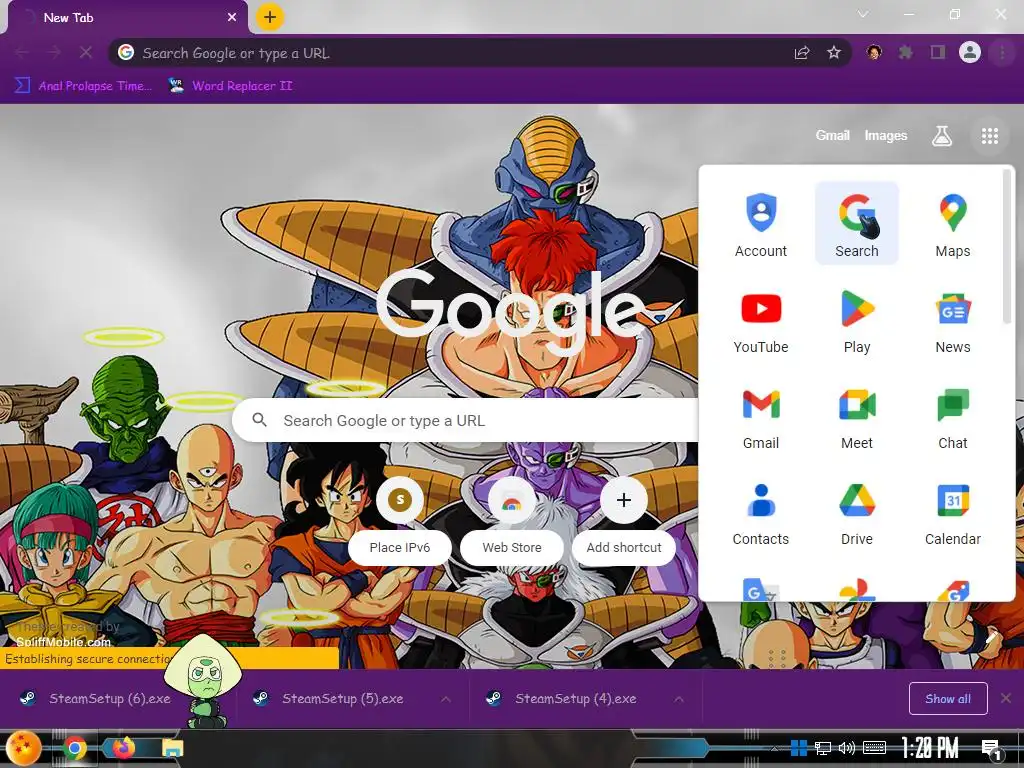The image size is (1024, 768).
Task: Open Google Drive from the apps panel
Action: [856, 512]
